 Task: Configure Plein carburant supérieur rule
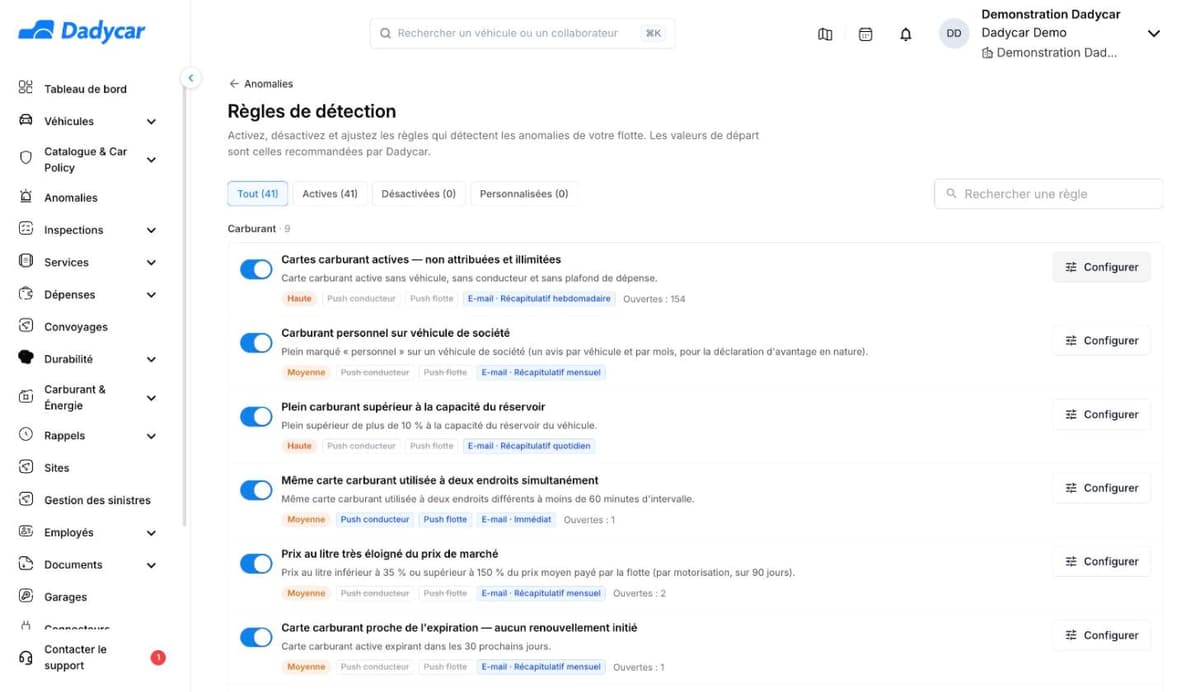pos(1101,414)
